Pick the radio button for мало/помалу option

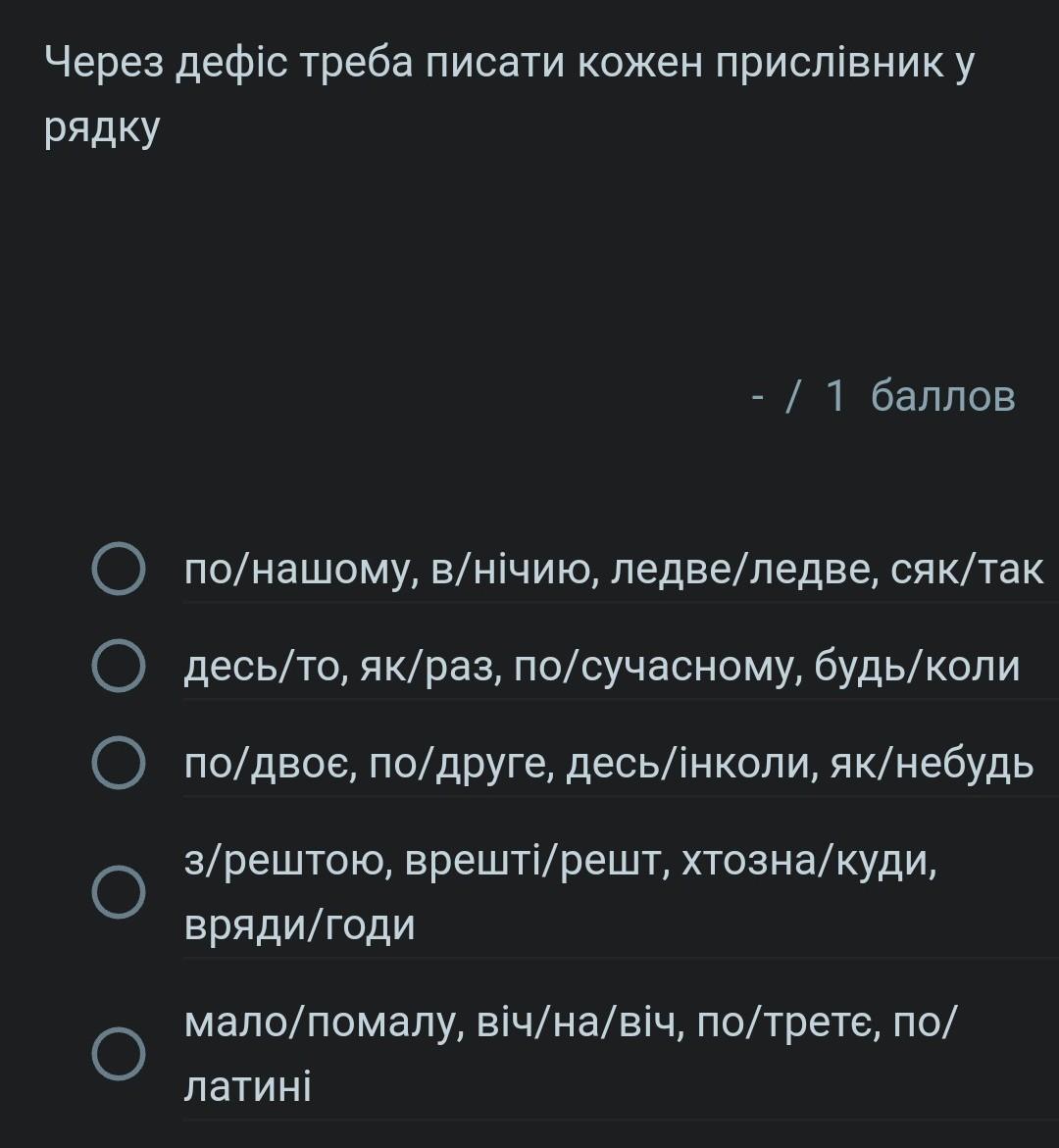coord(118,1054)
